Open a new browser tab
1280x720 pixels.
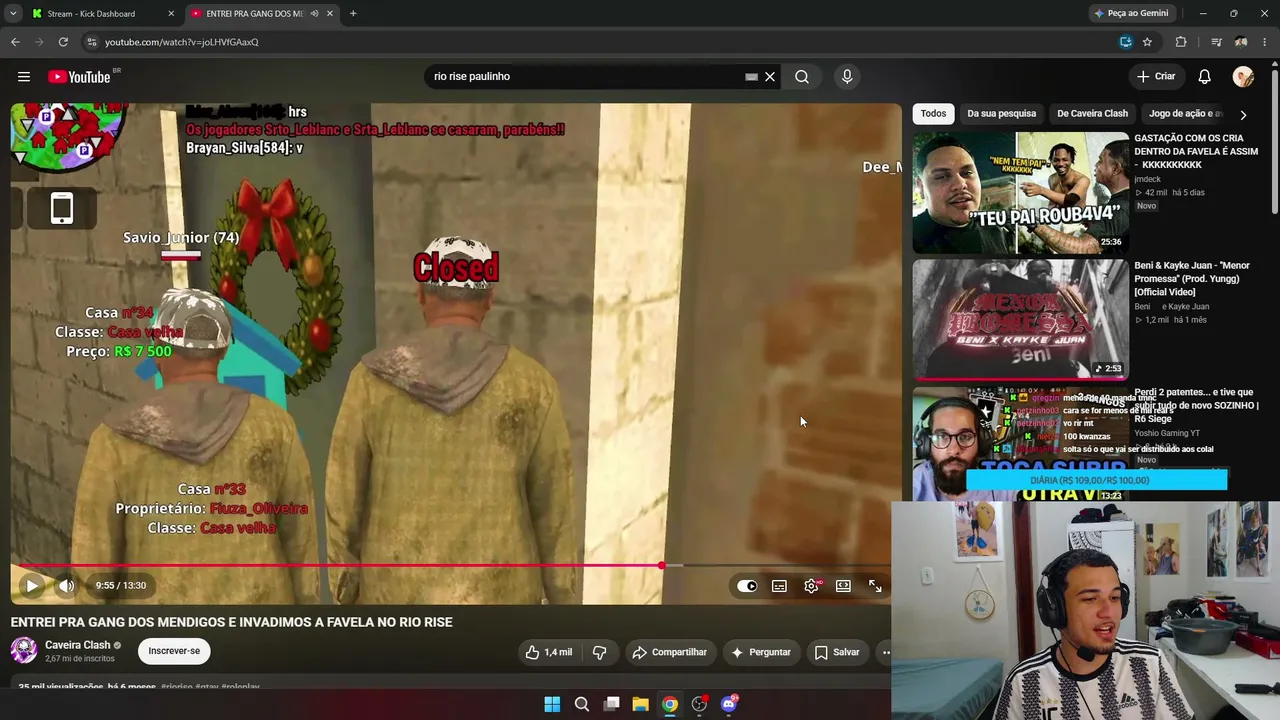pos(353,14)
